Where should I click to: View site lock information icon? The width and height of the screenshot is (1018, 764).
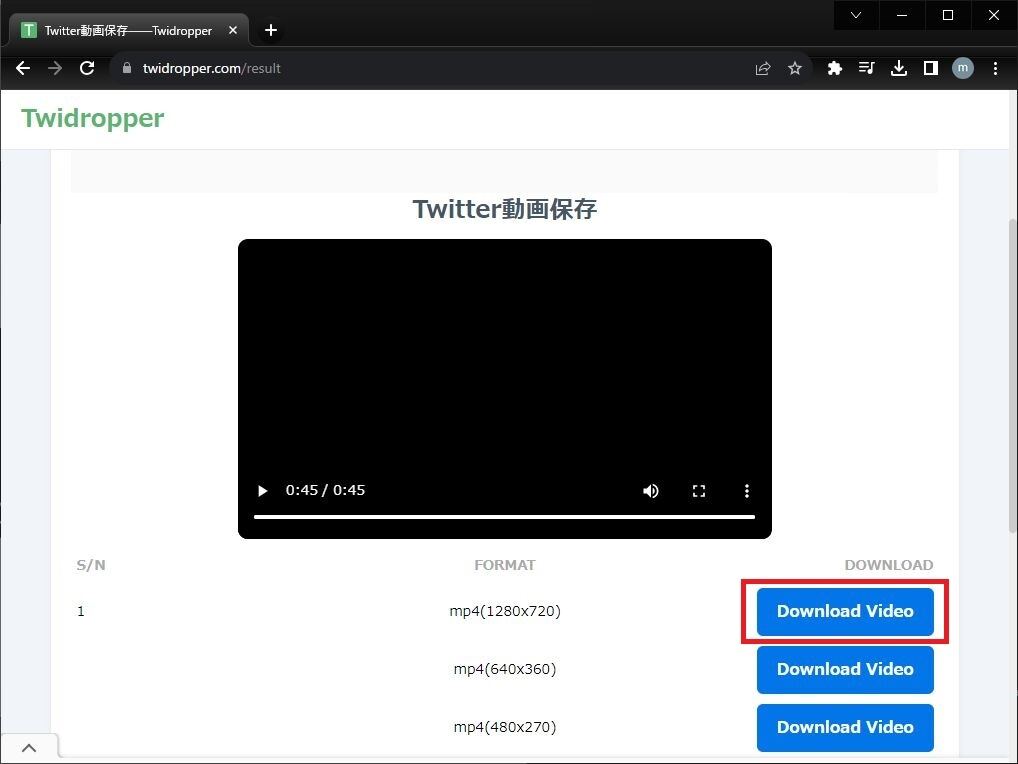(x=127, y=68)
